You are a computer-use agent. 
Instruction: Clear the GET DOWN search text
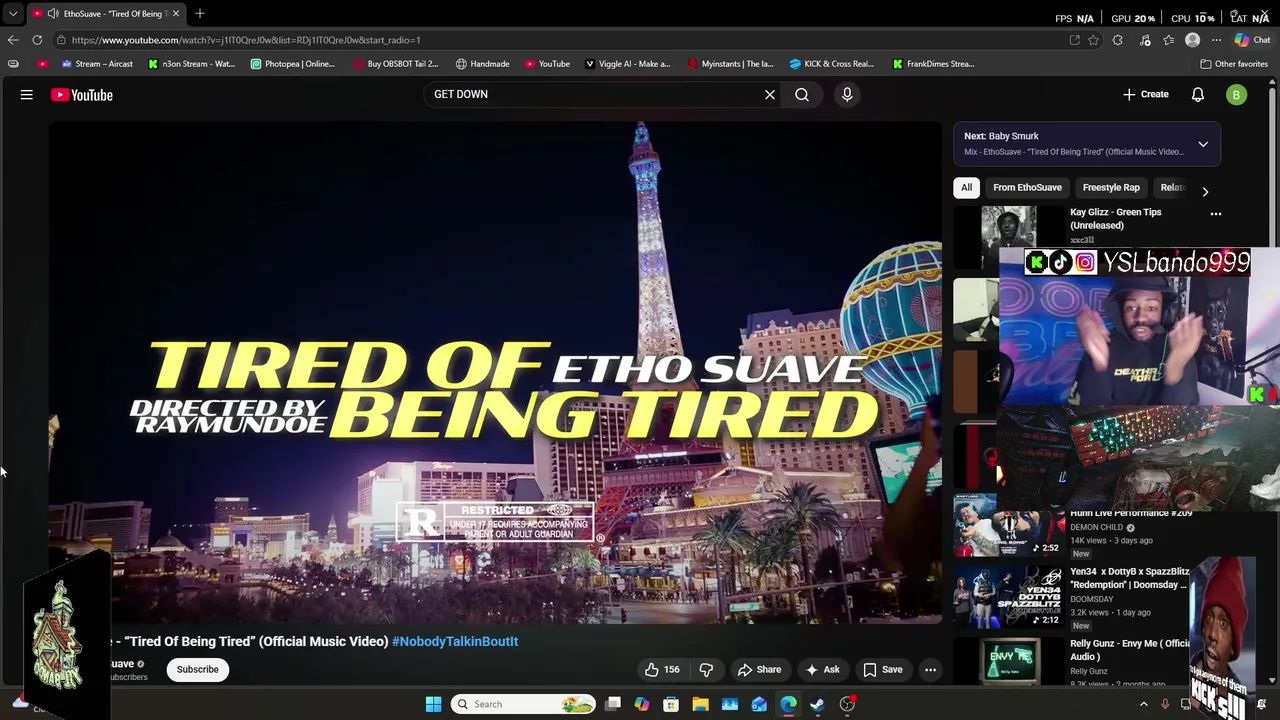(x=770, y=95)
